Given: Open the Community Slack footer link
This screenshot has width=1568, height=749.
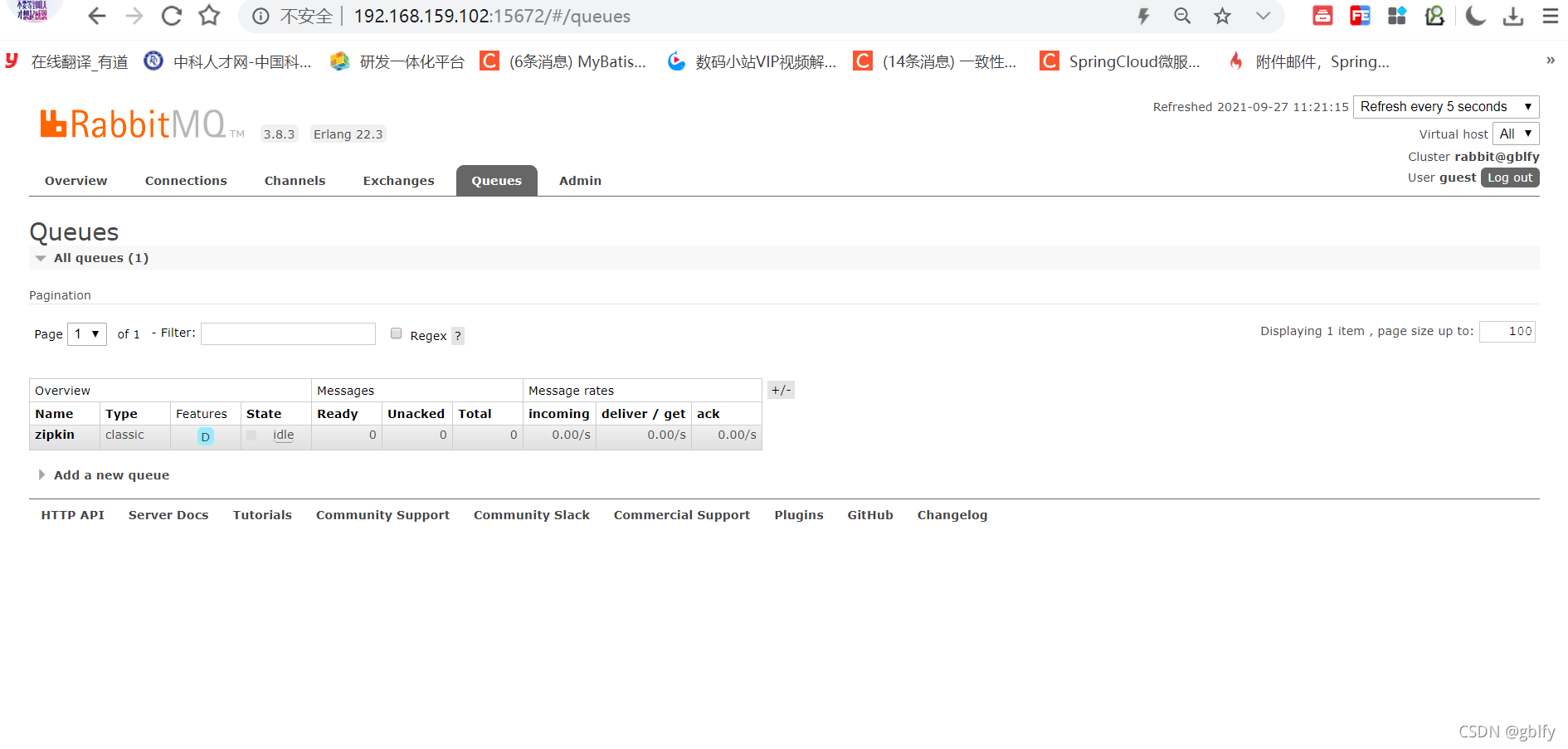Looking at the screenshot, I should (532, 515).
